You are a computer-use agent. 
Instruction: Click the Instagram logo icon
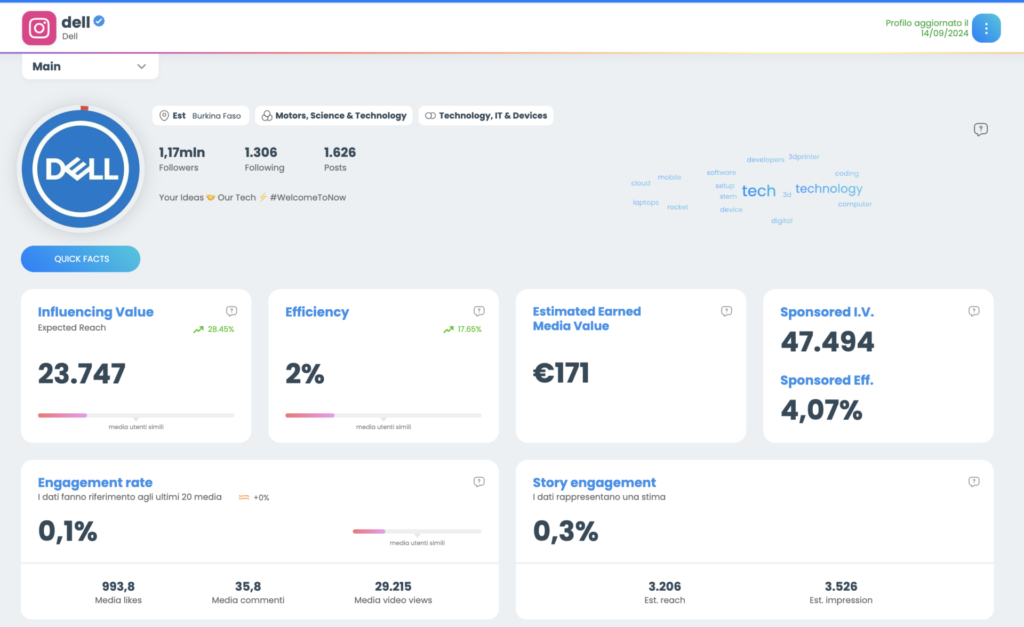coord(39,28)
